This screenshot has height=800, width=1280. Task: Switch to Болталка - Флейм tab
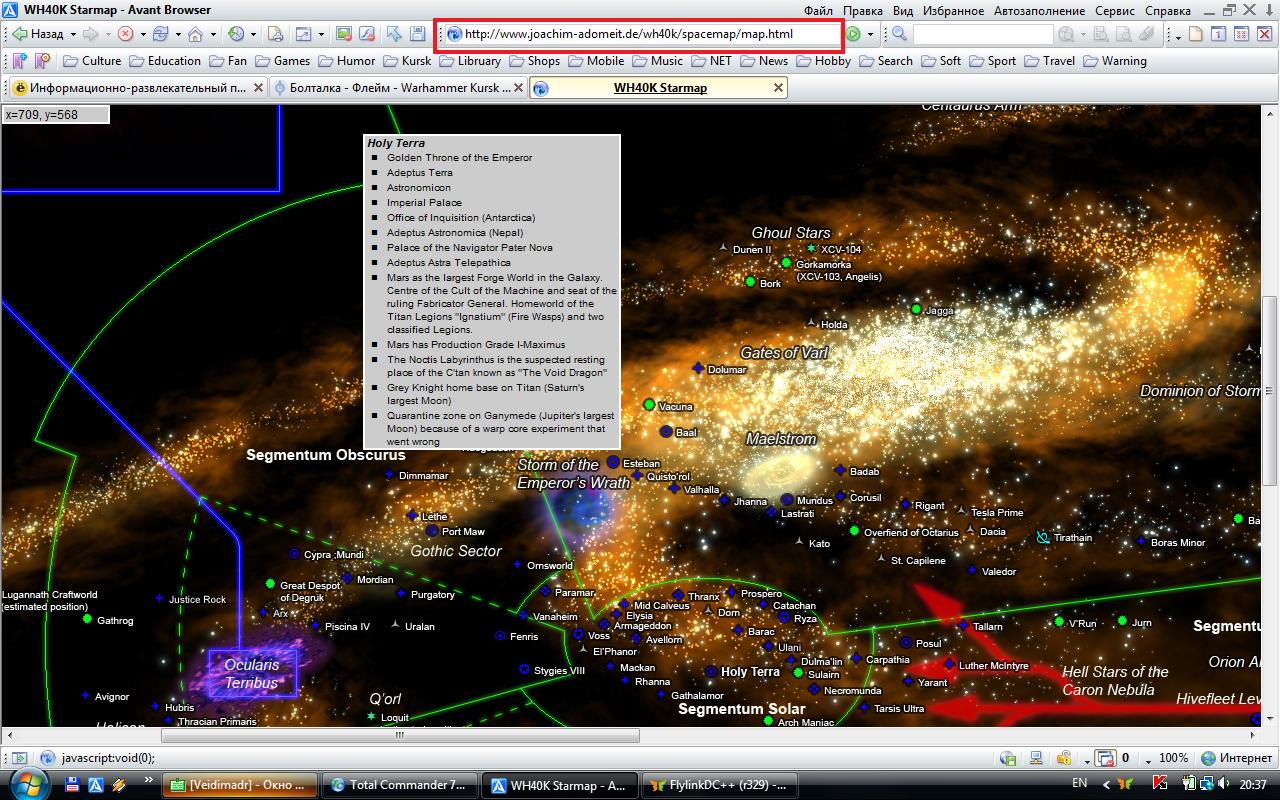click(399, 88)
